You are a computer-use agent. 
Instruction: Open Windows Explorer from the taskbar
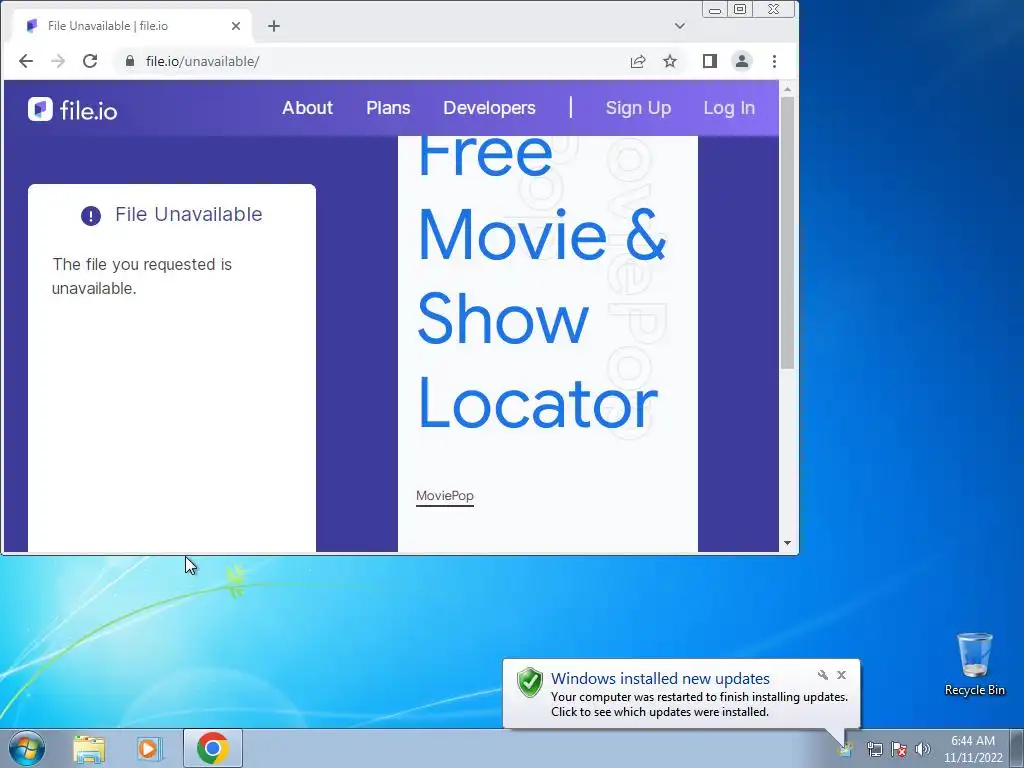[89, 748]
